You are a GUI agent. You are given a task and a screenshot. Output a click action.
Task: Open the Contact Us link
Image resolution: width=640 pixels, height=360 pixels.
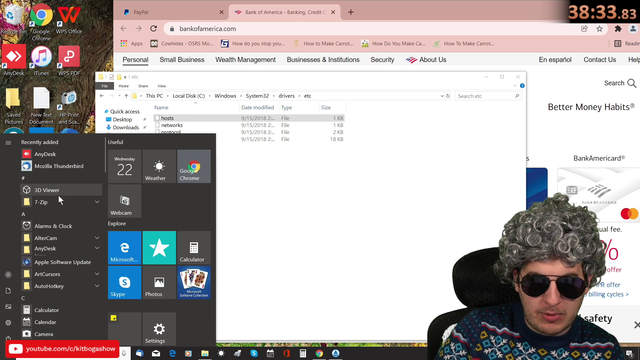pyautogui.click(x=600, y=60)
